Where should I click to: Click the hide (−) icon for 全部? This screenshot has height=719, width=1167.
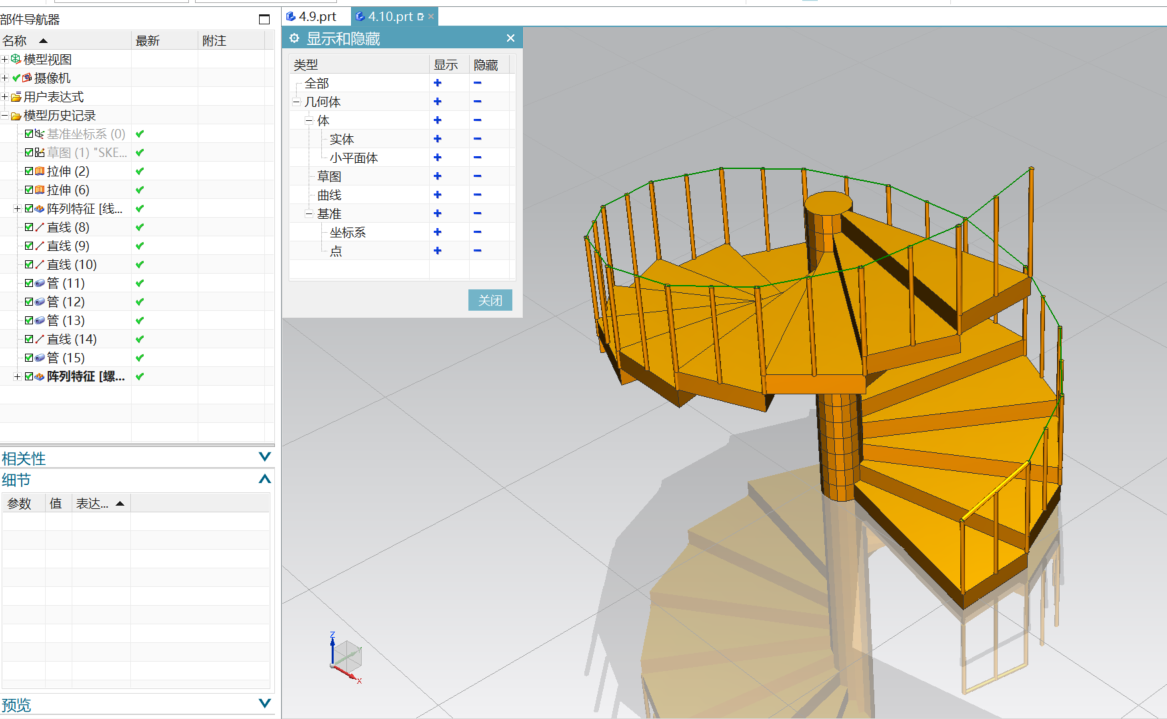click(x=477, y=83)
